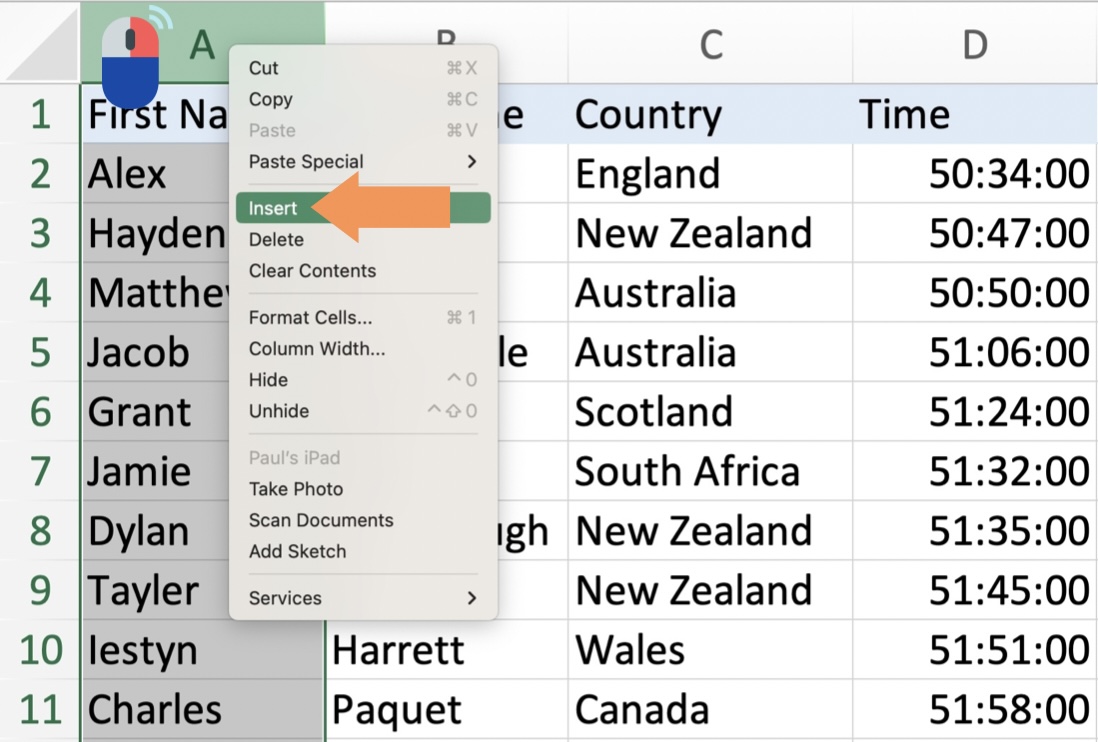Click the Dylan cell
This screenshot has width=1098, height=742.
coord(155,531)
